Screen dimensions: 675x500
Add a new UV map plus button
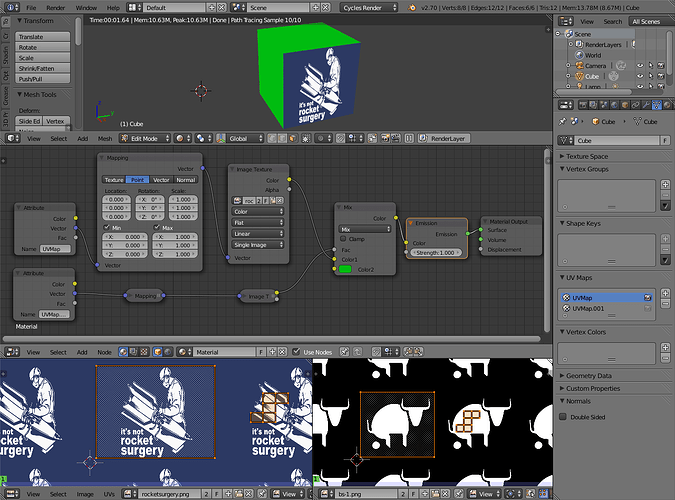pyautogui.click(x=666, y=293)
